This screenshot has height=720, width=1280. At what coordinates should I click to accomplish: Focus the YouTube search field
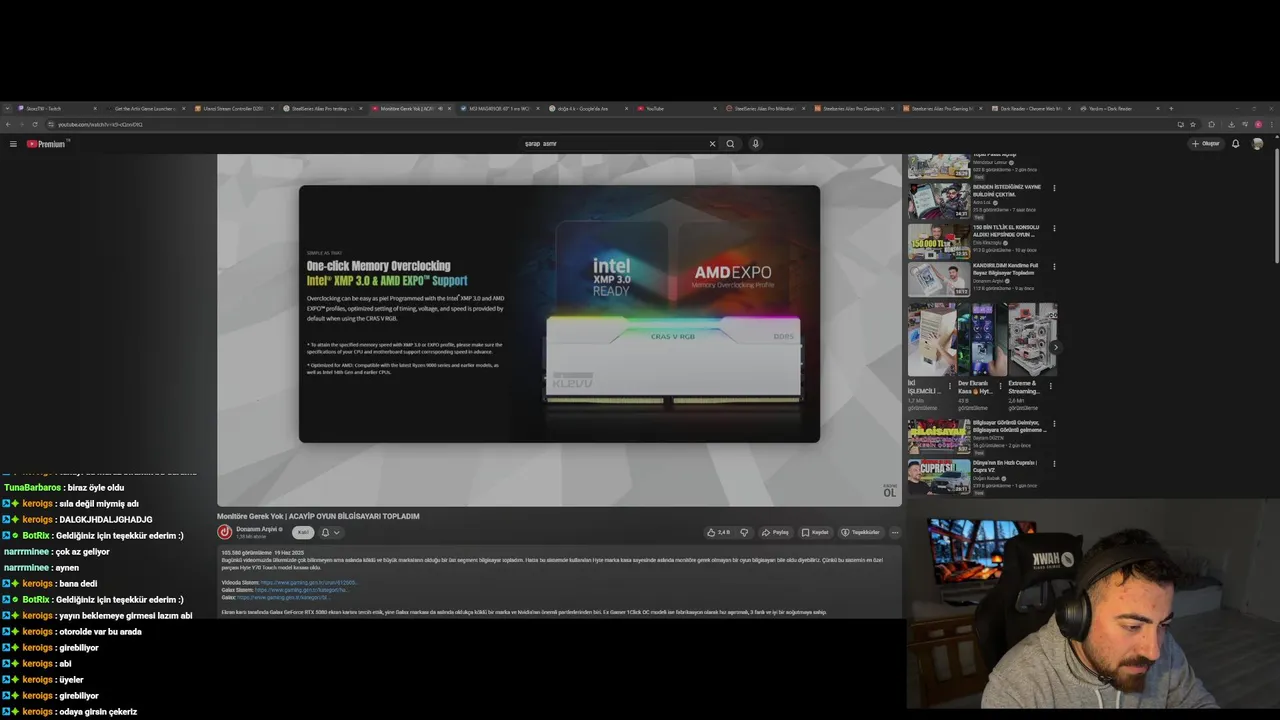pos(612,144)
